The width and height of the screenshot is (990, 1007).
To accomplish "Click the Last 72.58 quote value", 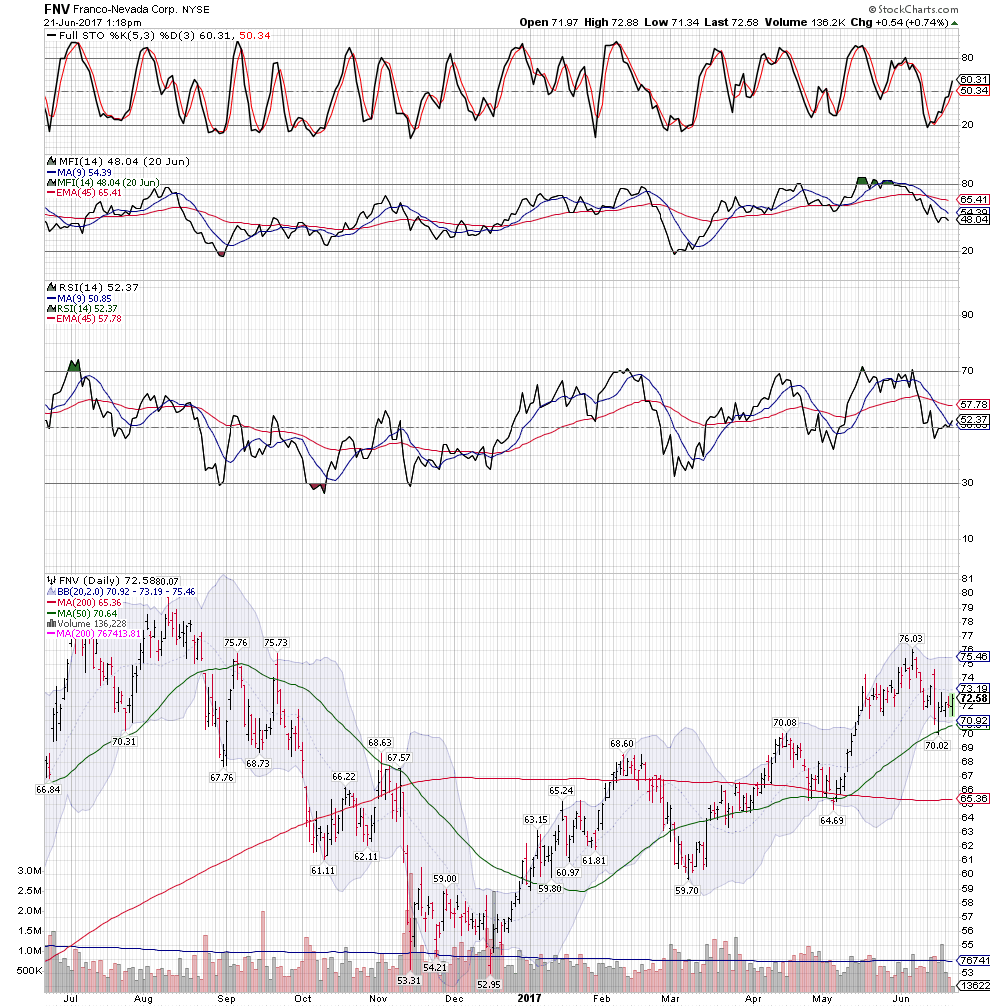I will pos(731,22).
